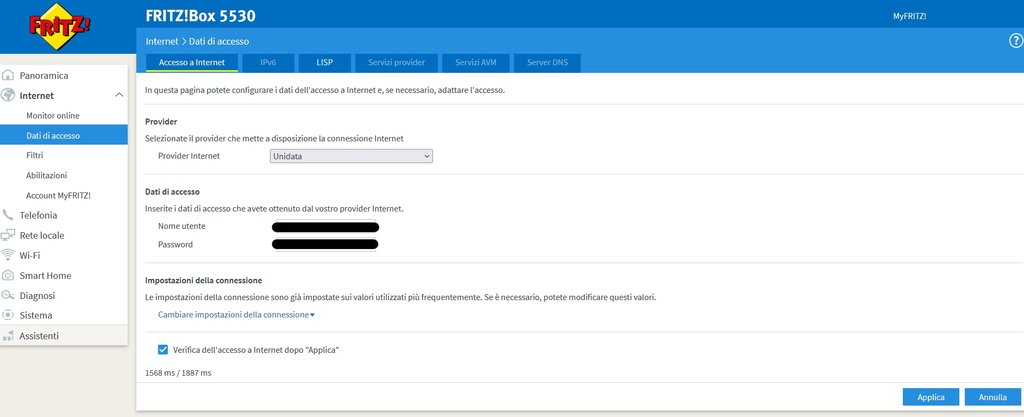Open the Wi-Fi menu
The image size is (1024, 417).
click(29, 255)
